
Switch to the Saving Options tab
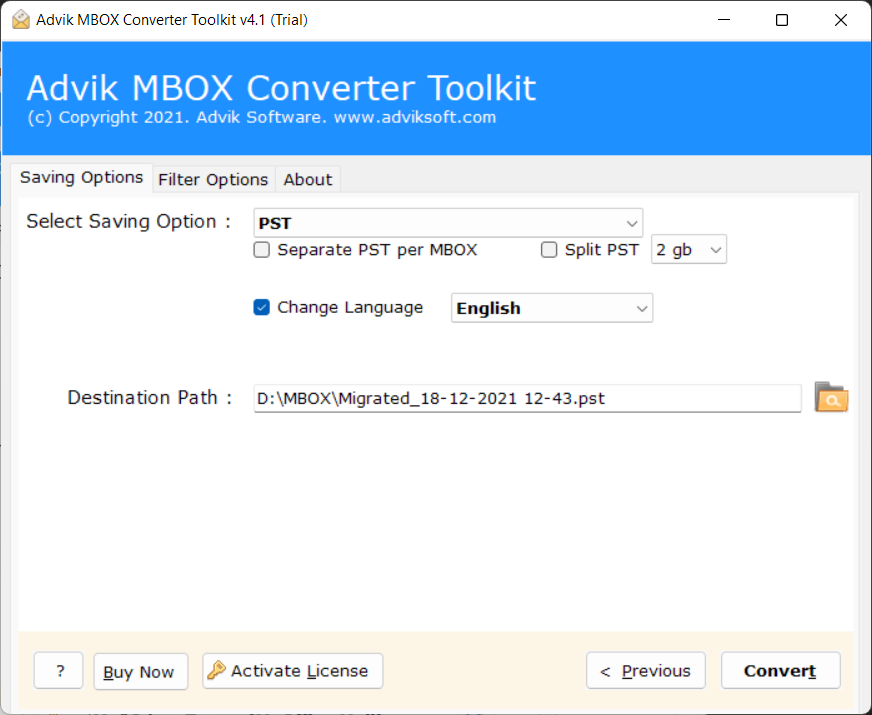(81, 178)
